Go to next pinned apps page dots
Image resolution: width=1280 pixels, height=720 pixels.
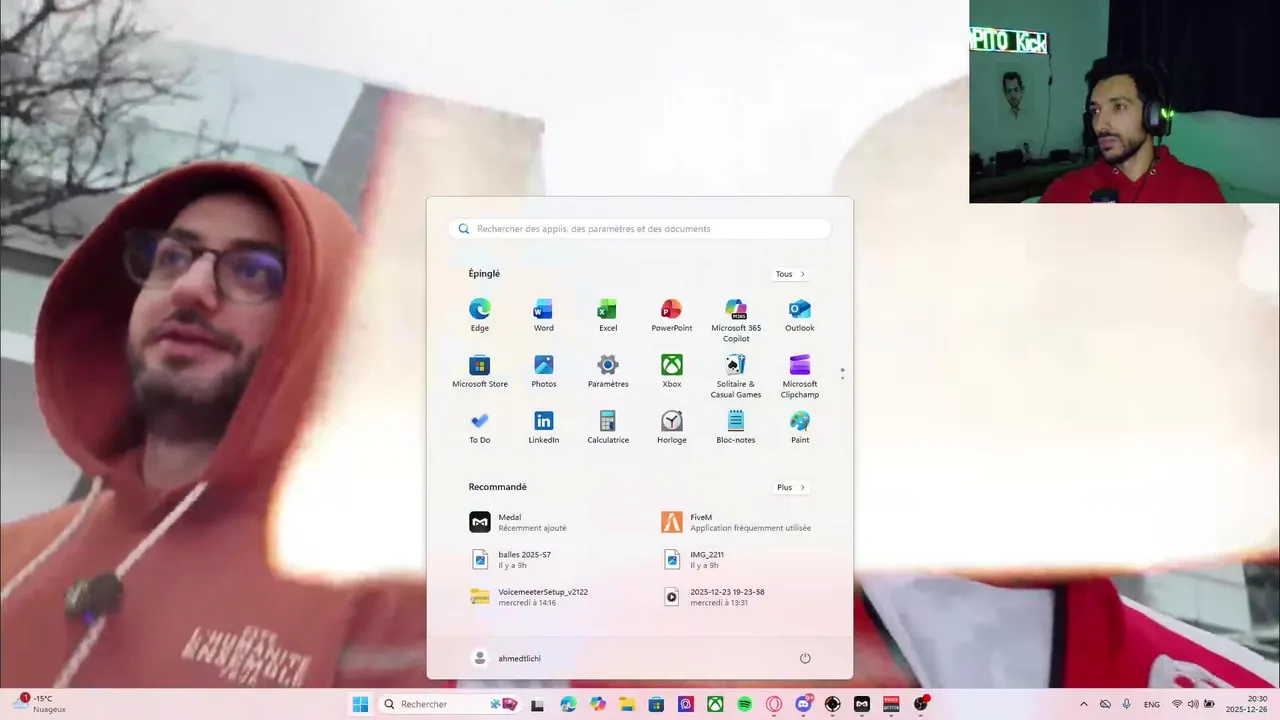[842, 374]
